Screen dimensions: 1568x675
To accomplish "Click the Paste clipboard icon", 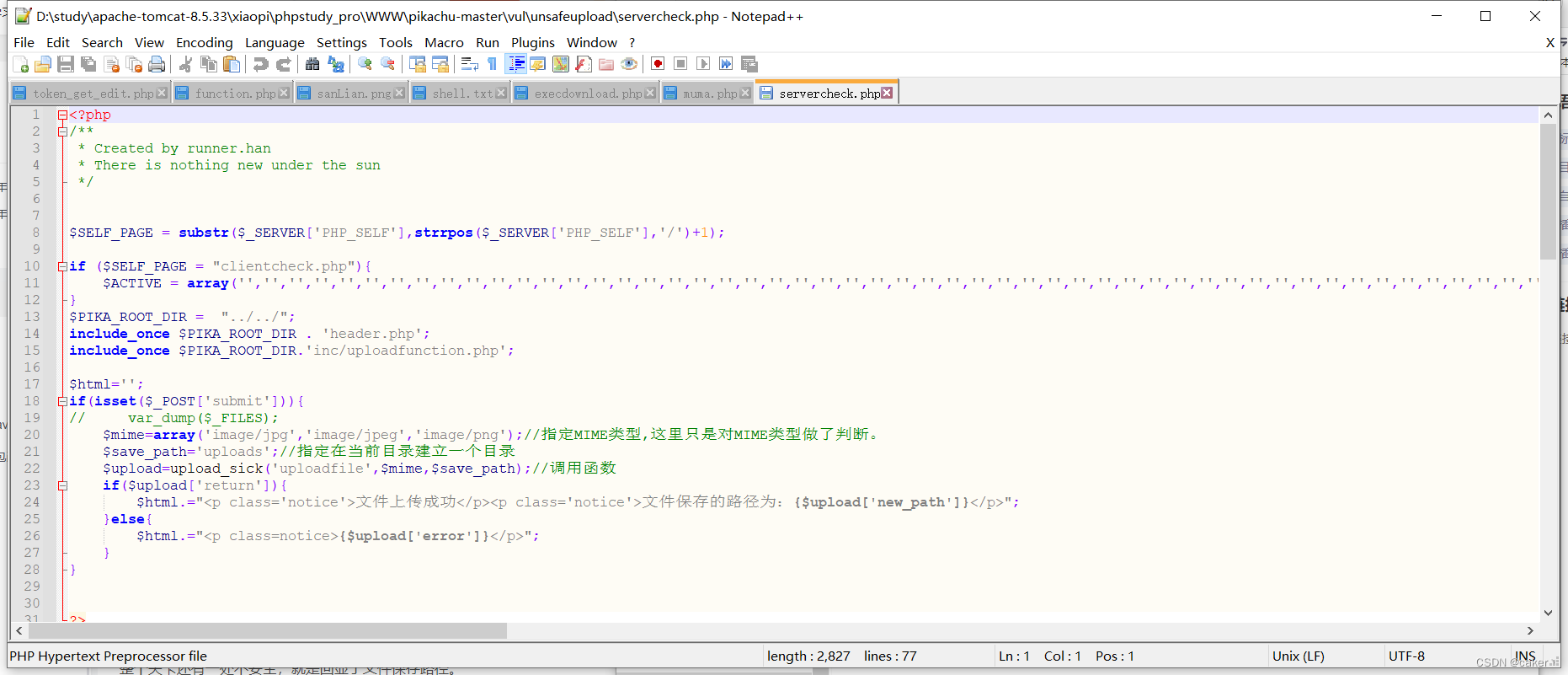I will pyautogui.click(x=232, y=64).
